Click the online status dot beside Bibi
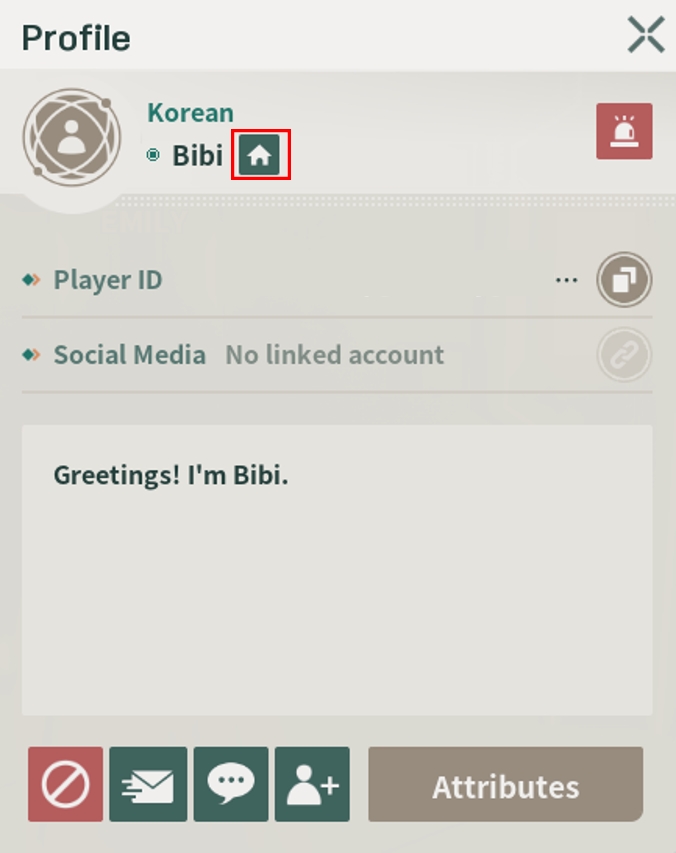 coord(153,155)
